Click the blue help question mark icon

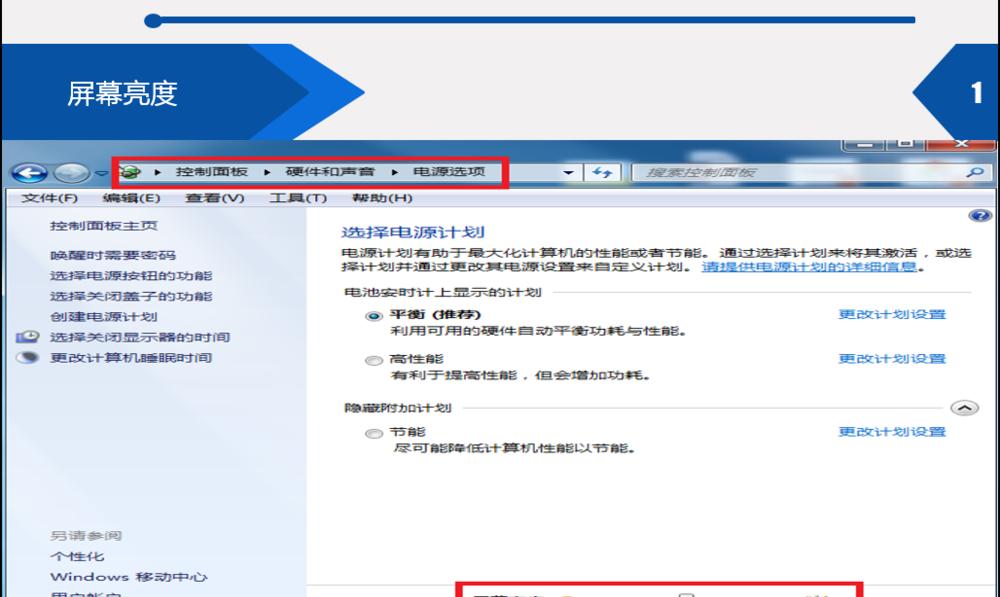(980, 216)
